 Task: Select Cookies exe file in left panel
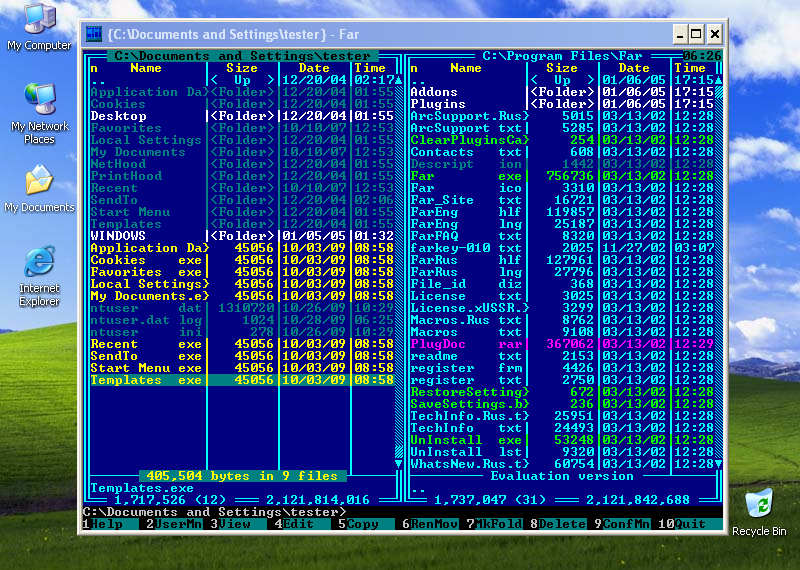242,260
